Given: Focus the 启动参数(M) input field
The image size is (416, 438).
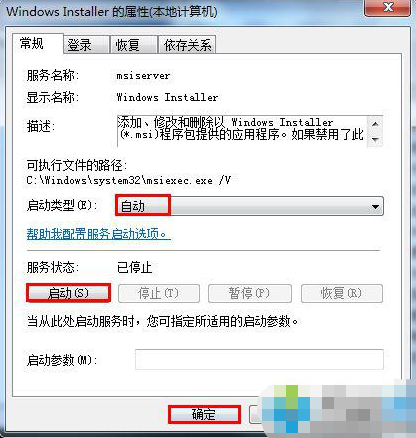Looking at the screenshot, I should [x=259, y=359].
